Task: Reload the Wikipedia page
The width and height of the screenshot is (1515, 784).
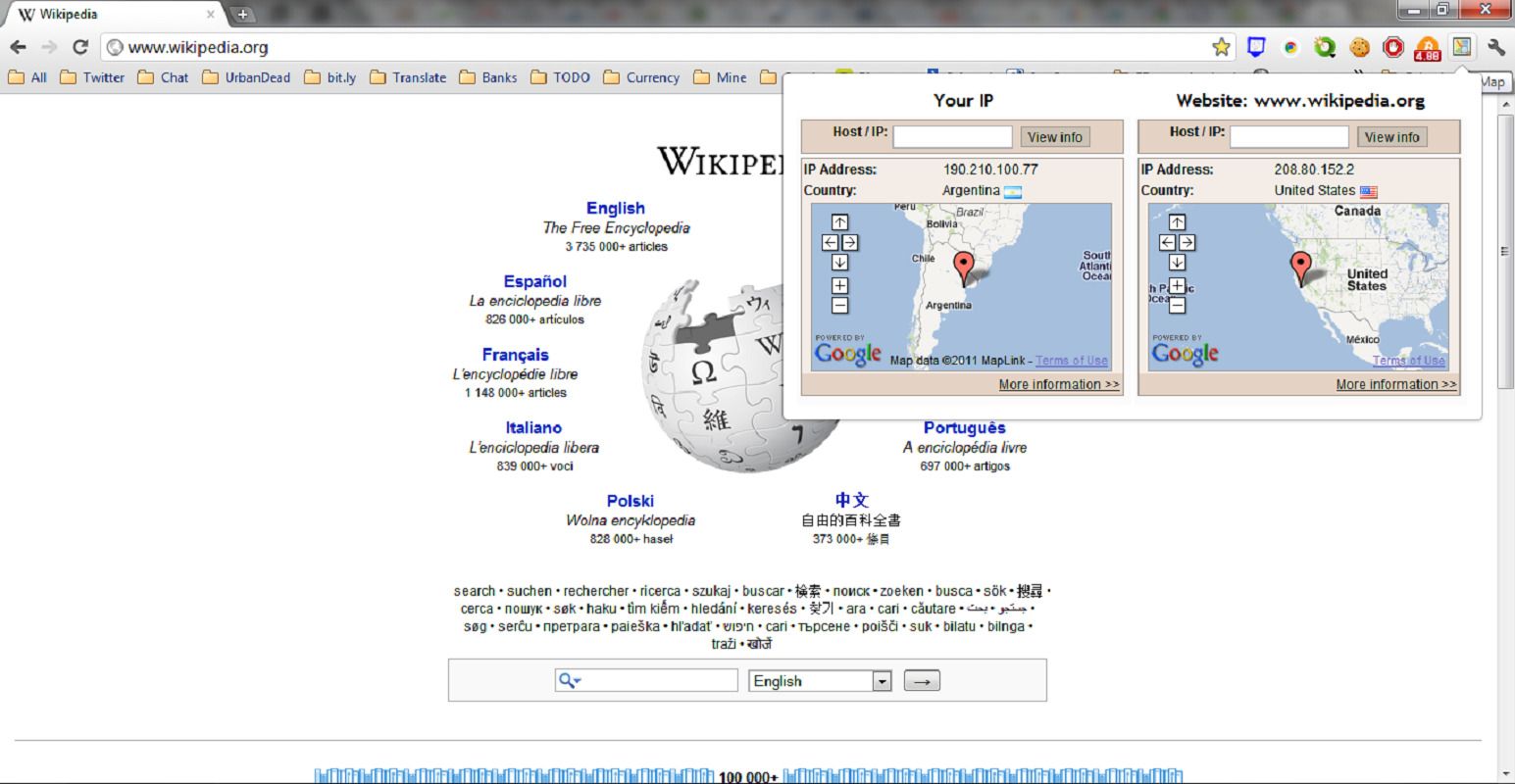Action: [80, 47]
